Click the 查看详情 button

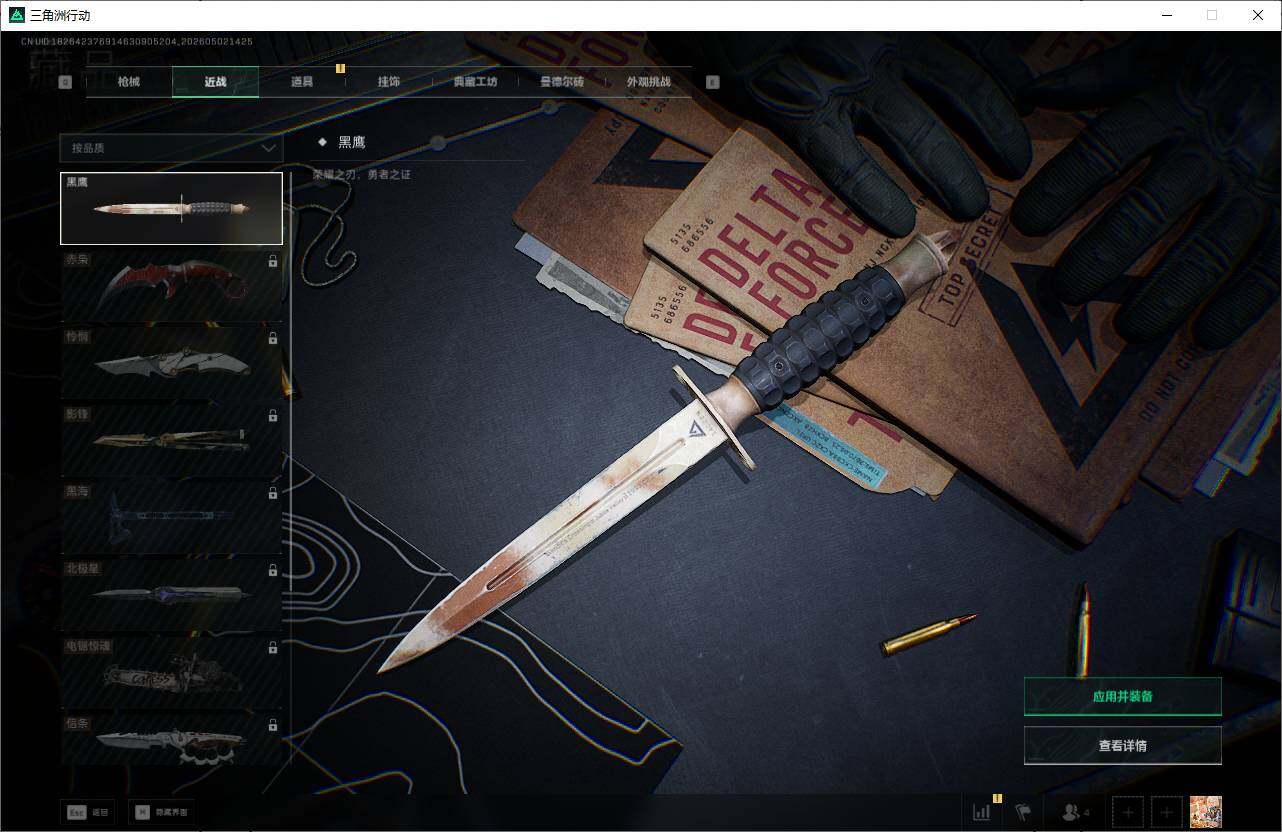pos(1122,746)
